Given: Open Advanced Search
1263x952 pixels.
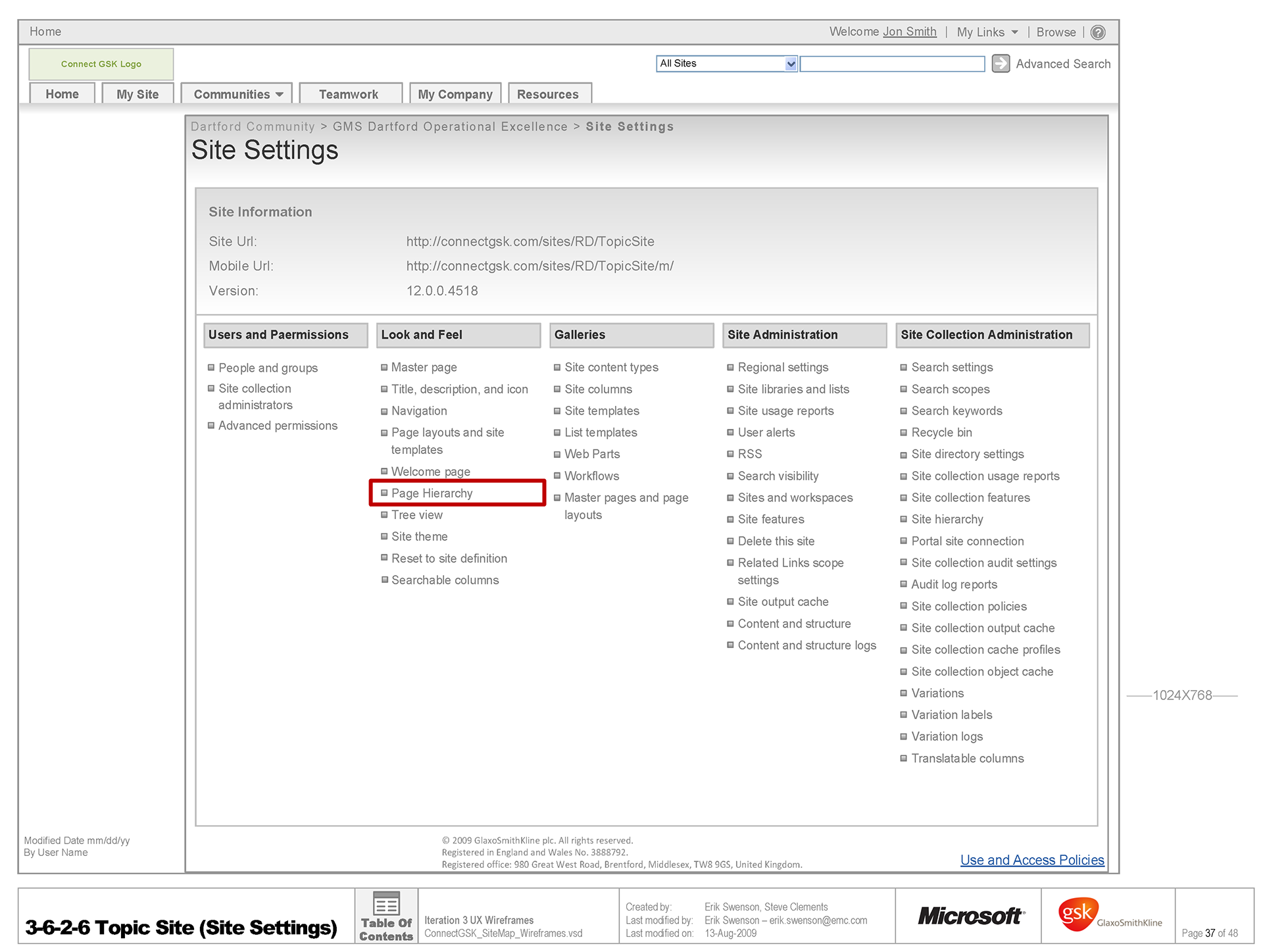Looking at the screenshot, I should [1062, 64].
